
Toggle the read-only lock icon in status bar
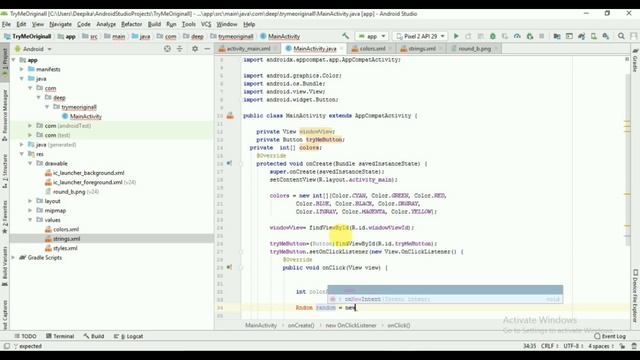[x=622, y=346]
